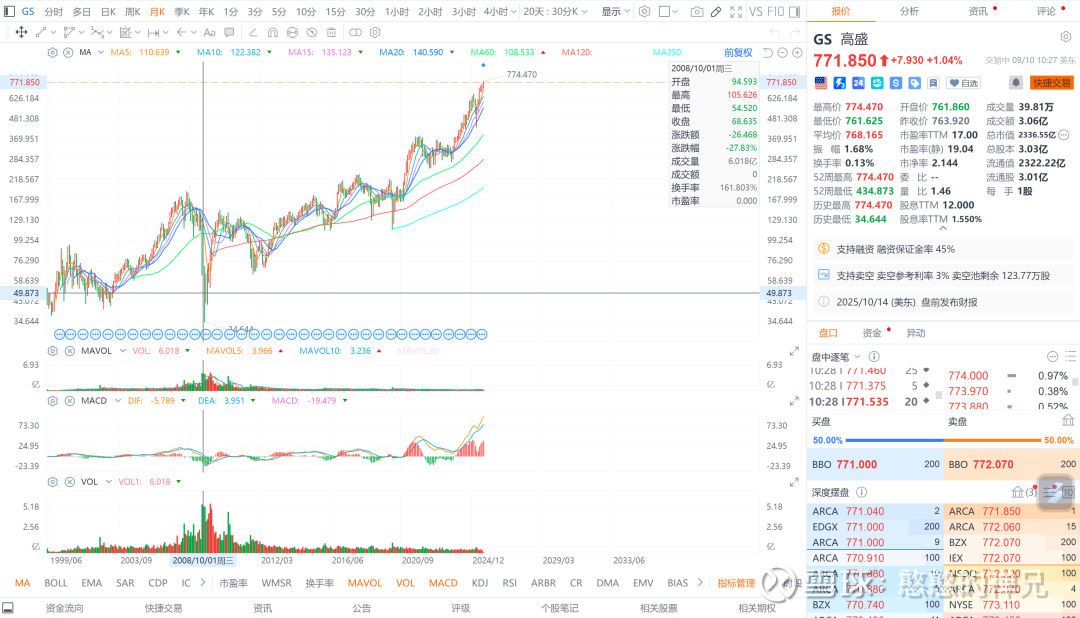Expand the MAVOL indicator dropdown

pyautogui.click(x=122, y=351)
